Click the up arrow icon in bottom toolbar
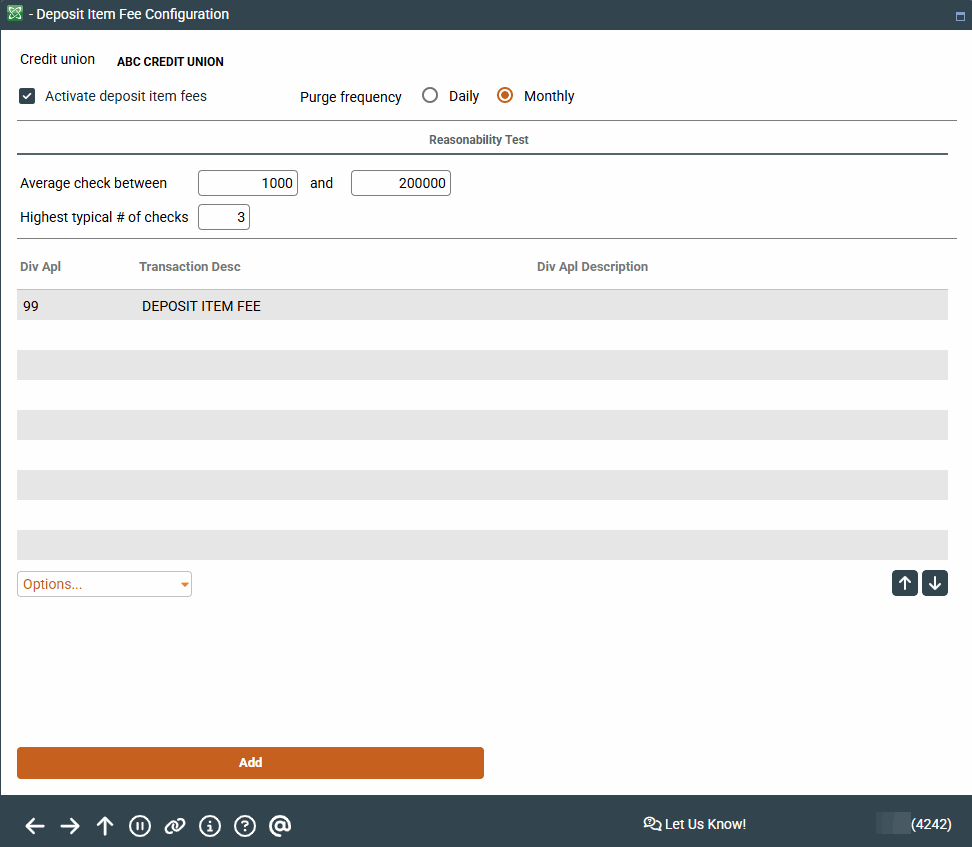The width and height of the screenshot is (972, 847). pos(105,826)
